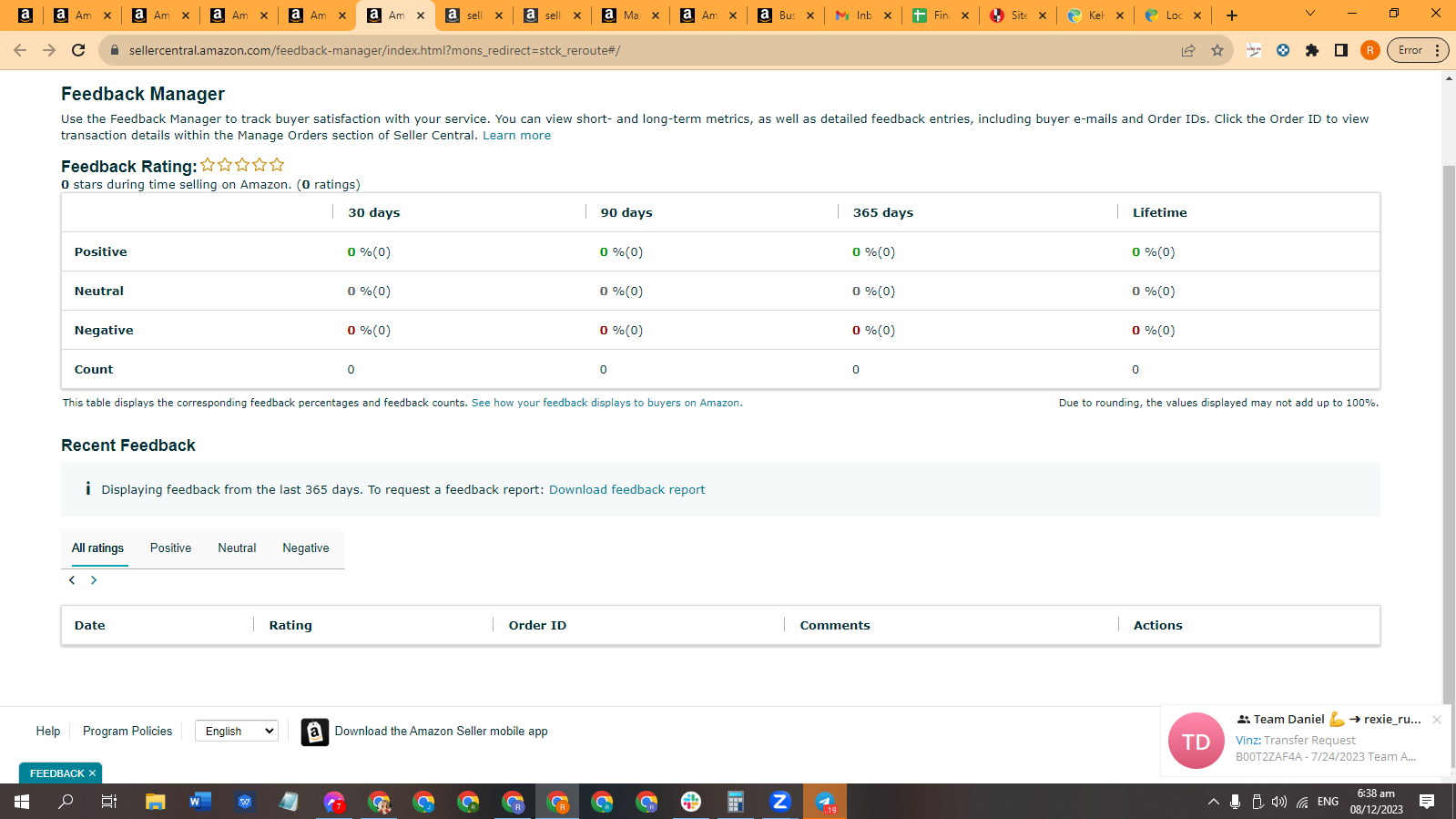The width and height of the screenshot is (1456, 819).
Task: Open Zoom from the taskbar
Action: tap(780, 802)
